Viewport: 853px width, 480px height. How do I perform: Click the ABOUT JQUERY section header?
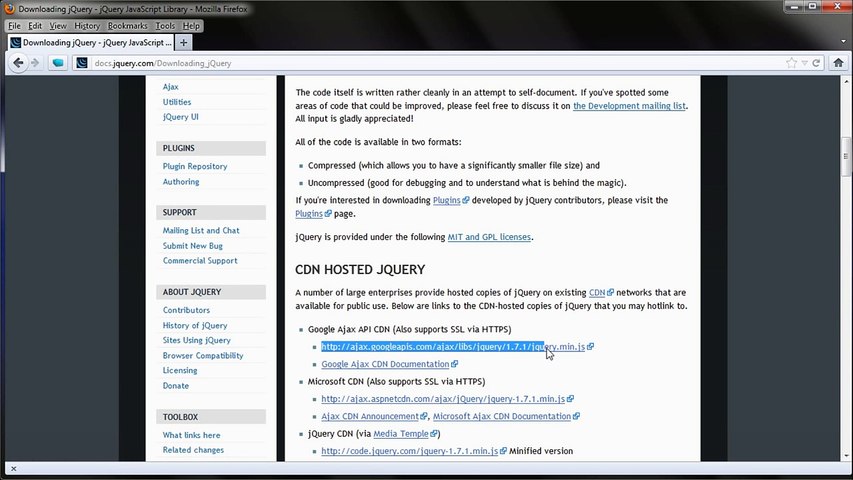[x=211, y=292]
